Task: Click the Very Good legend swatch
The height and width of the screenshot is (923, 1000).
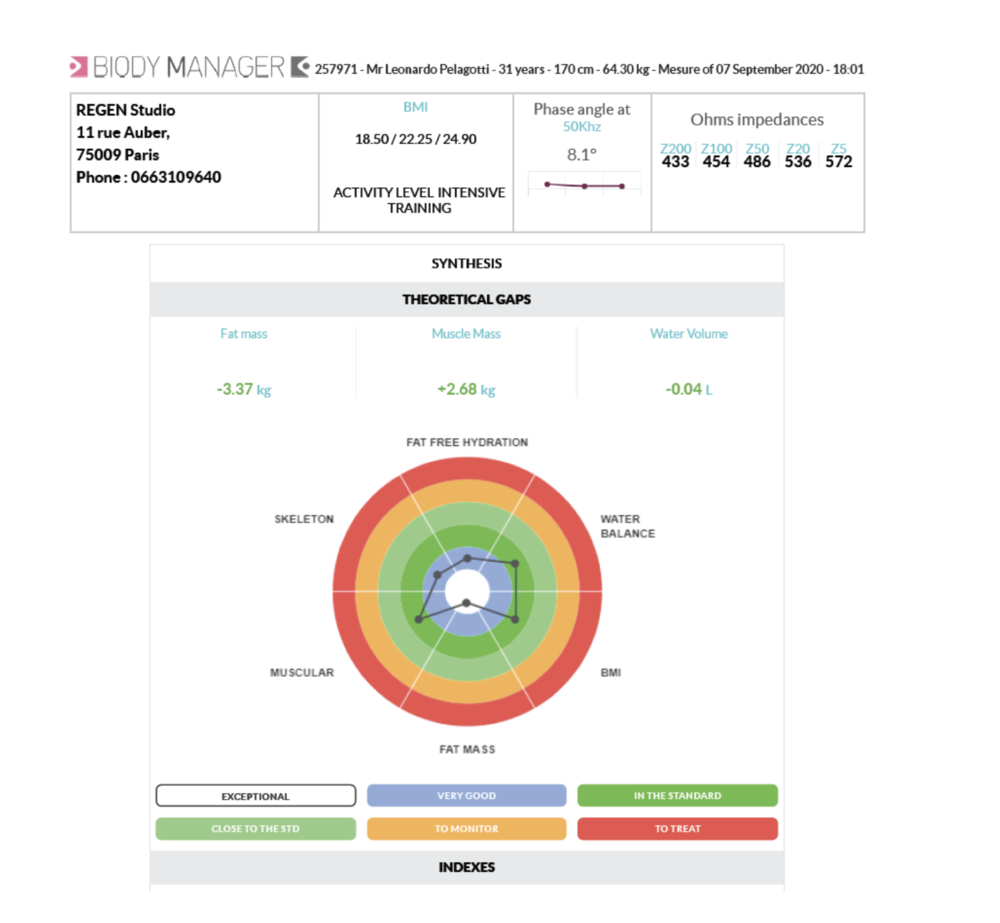Action: [x=466, y=796]
